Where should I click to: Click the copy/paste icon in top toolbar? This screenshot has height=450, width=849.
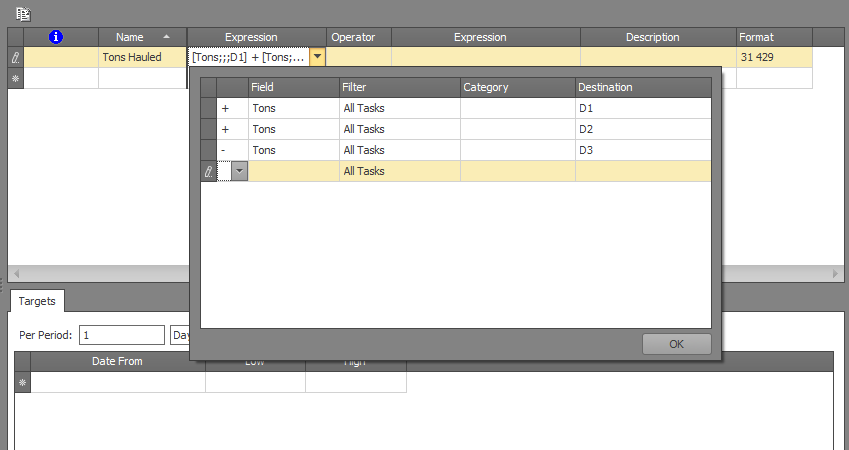pyautogui.click(x=23, y=13)
